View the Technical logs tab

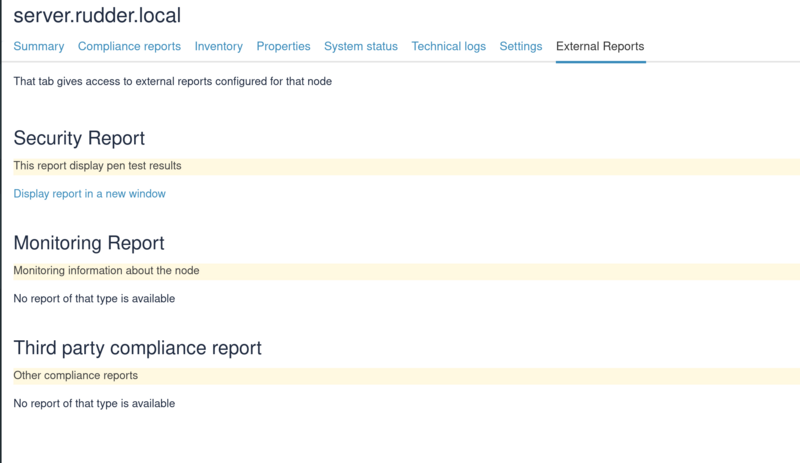pyautogui.click(x=448, y=46)
